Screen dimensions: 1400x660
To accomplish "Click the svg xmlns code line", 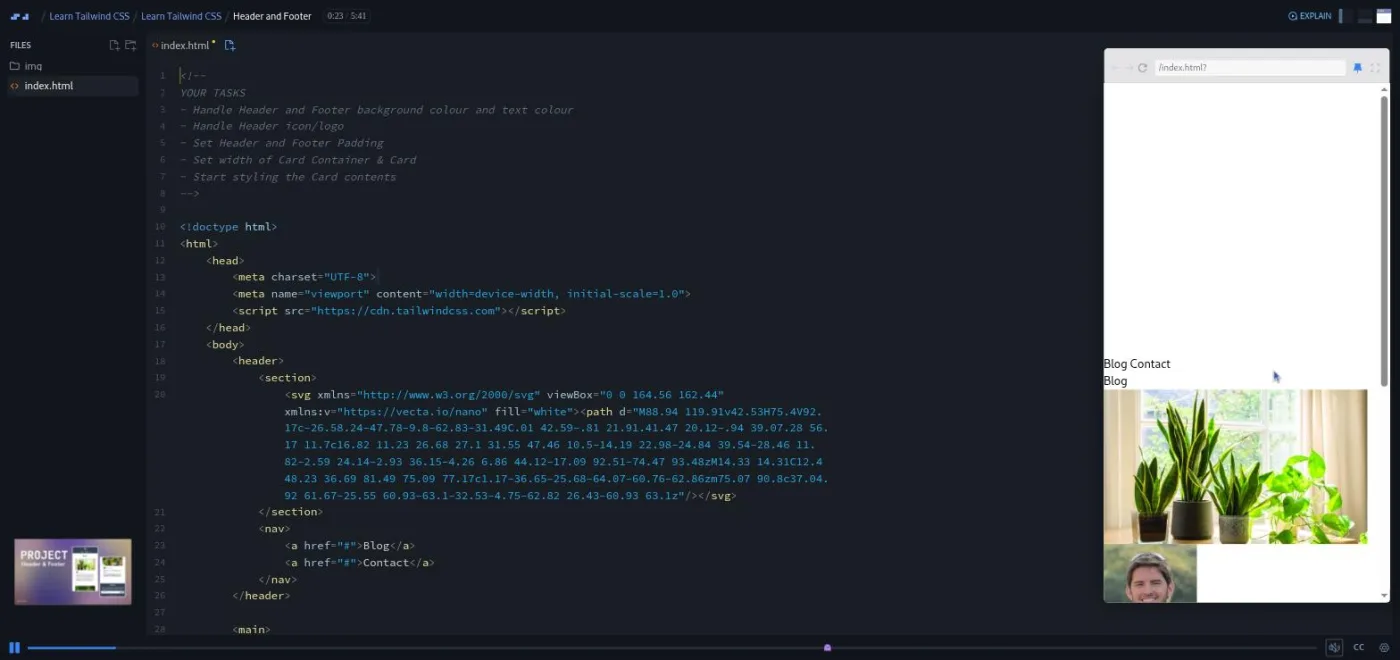I will tap(504, 395).
